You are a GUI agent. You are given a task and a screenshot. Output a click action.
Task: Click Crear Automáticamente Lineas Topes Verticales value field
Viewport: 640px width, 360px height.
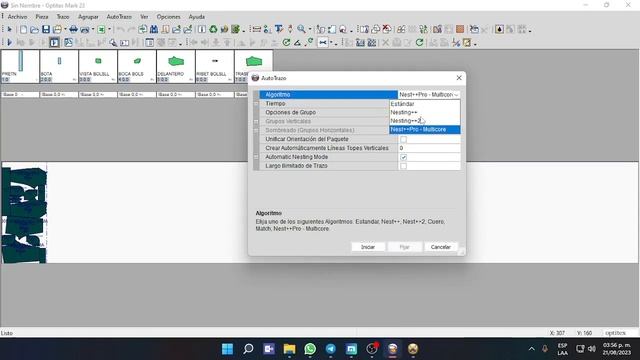[x=429, y=148]
